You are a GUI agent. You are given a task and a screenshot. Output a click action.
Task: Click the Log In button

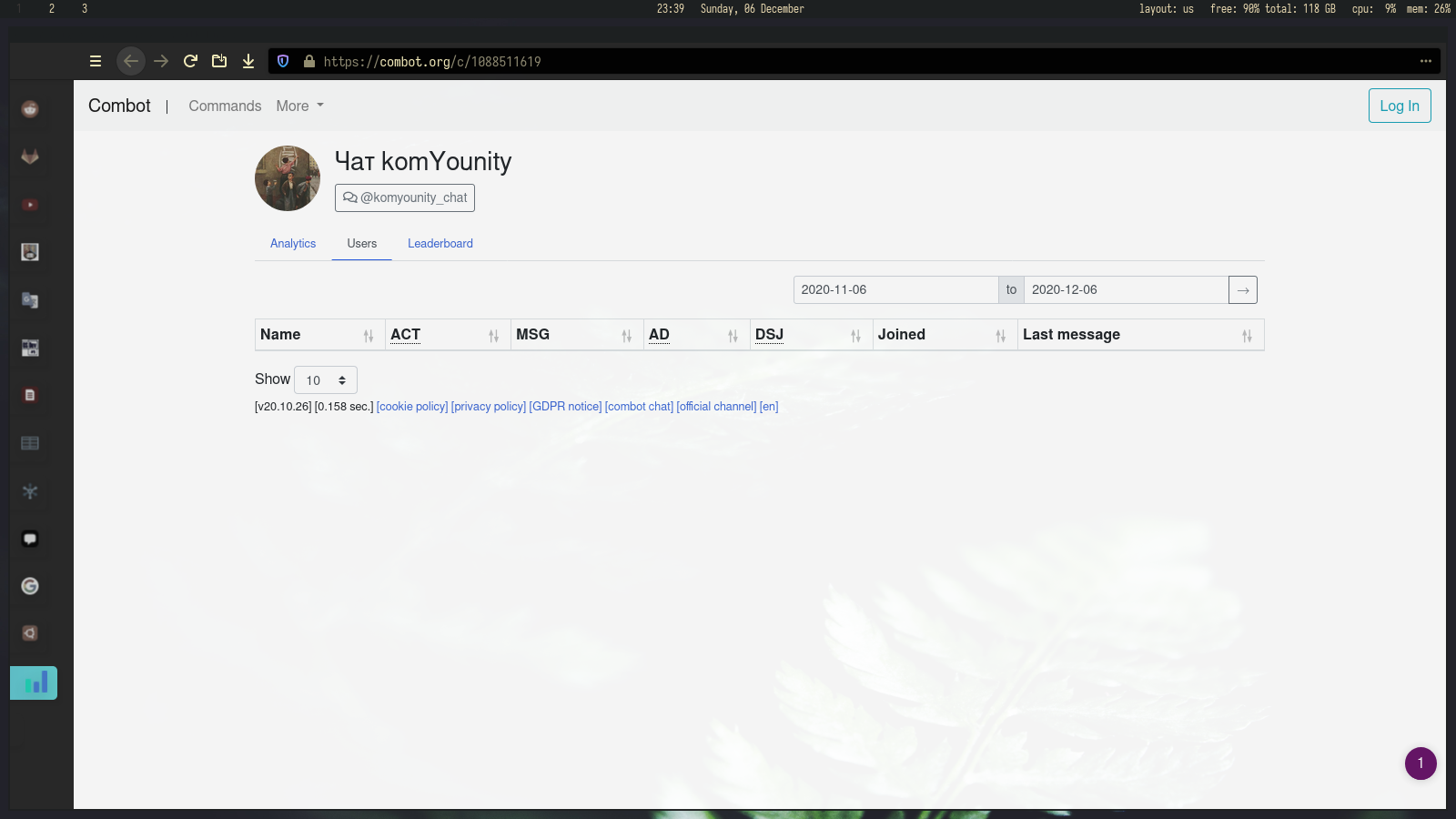click(x=1400, y=106)
